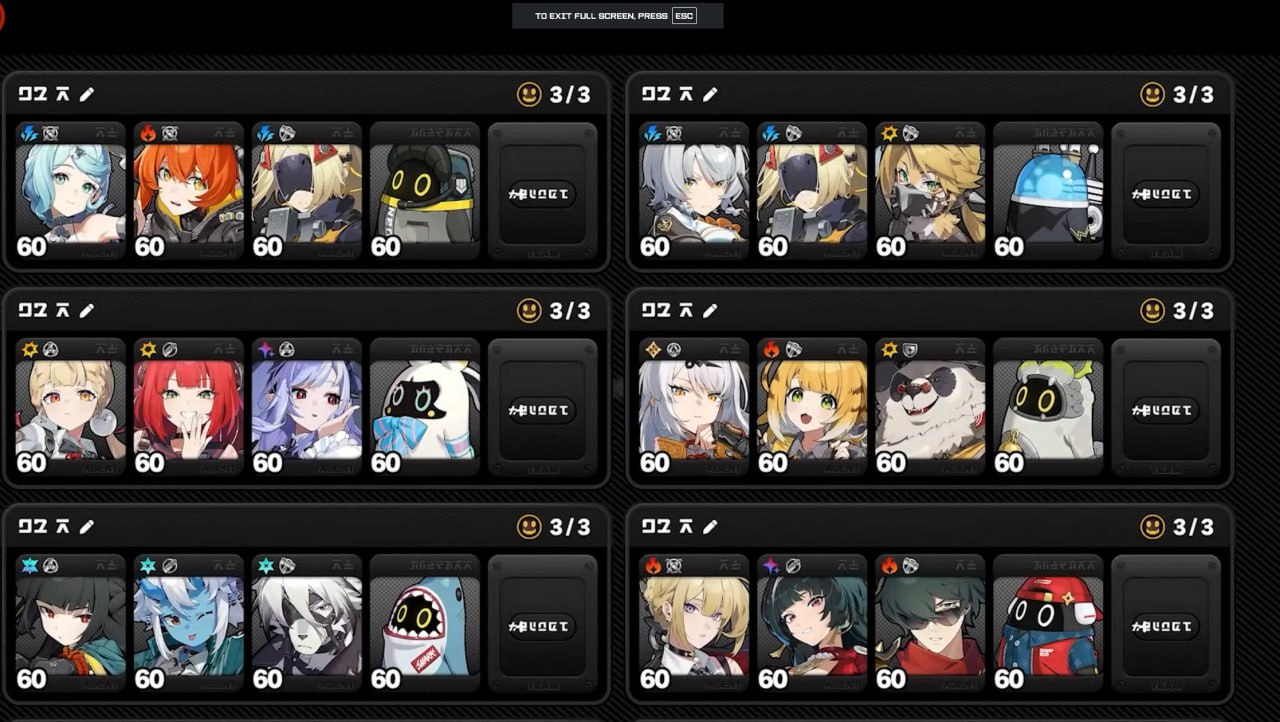Click smiley face icon on the red-cap Bangboo team
This screenshot has width=1280, height=722.
coord(1152,526)
